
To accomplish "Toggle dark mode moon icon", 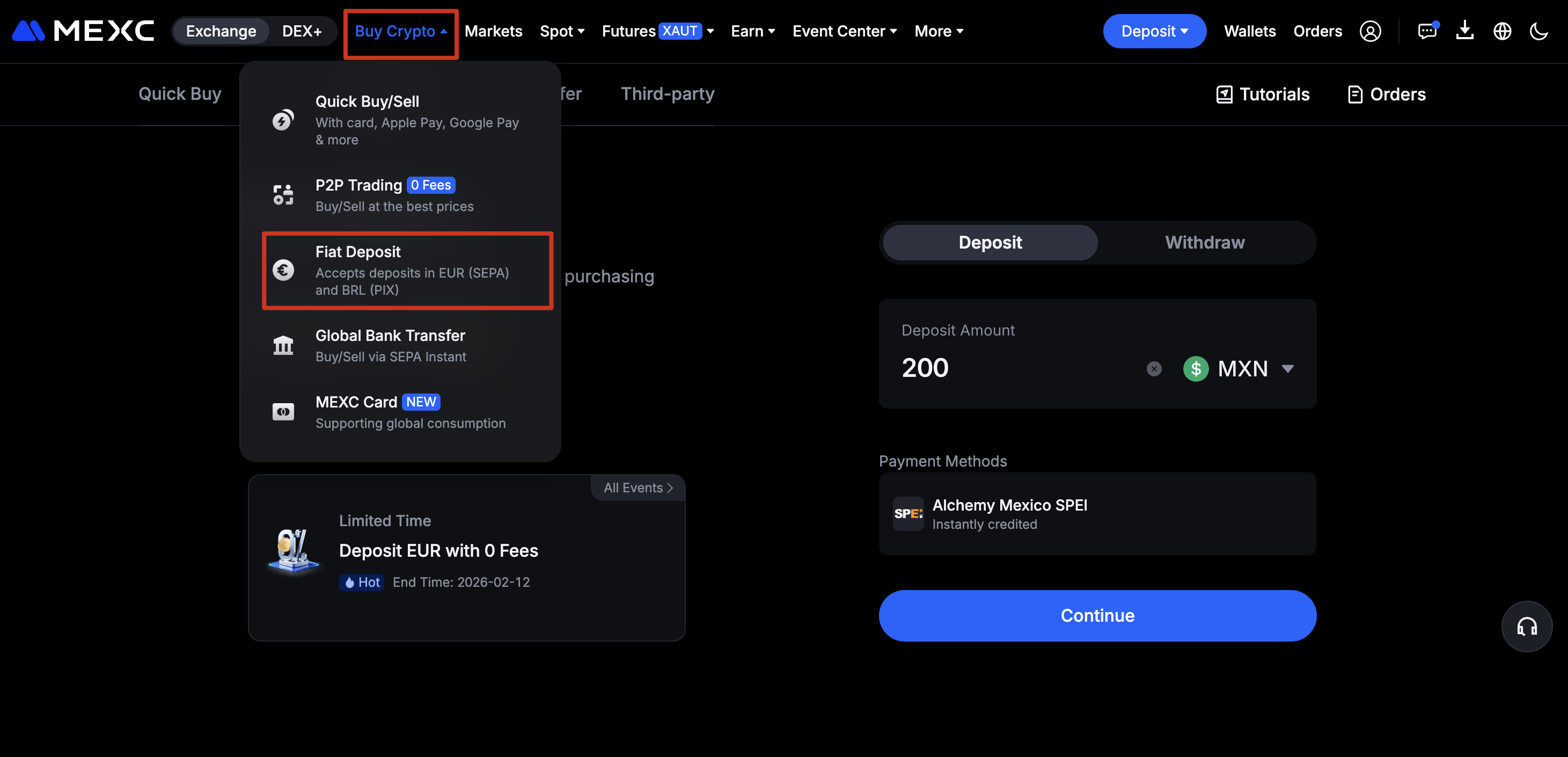I will click(1538, 31).
